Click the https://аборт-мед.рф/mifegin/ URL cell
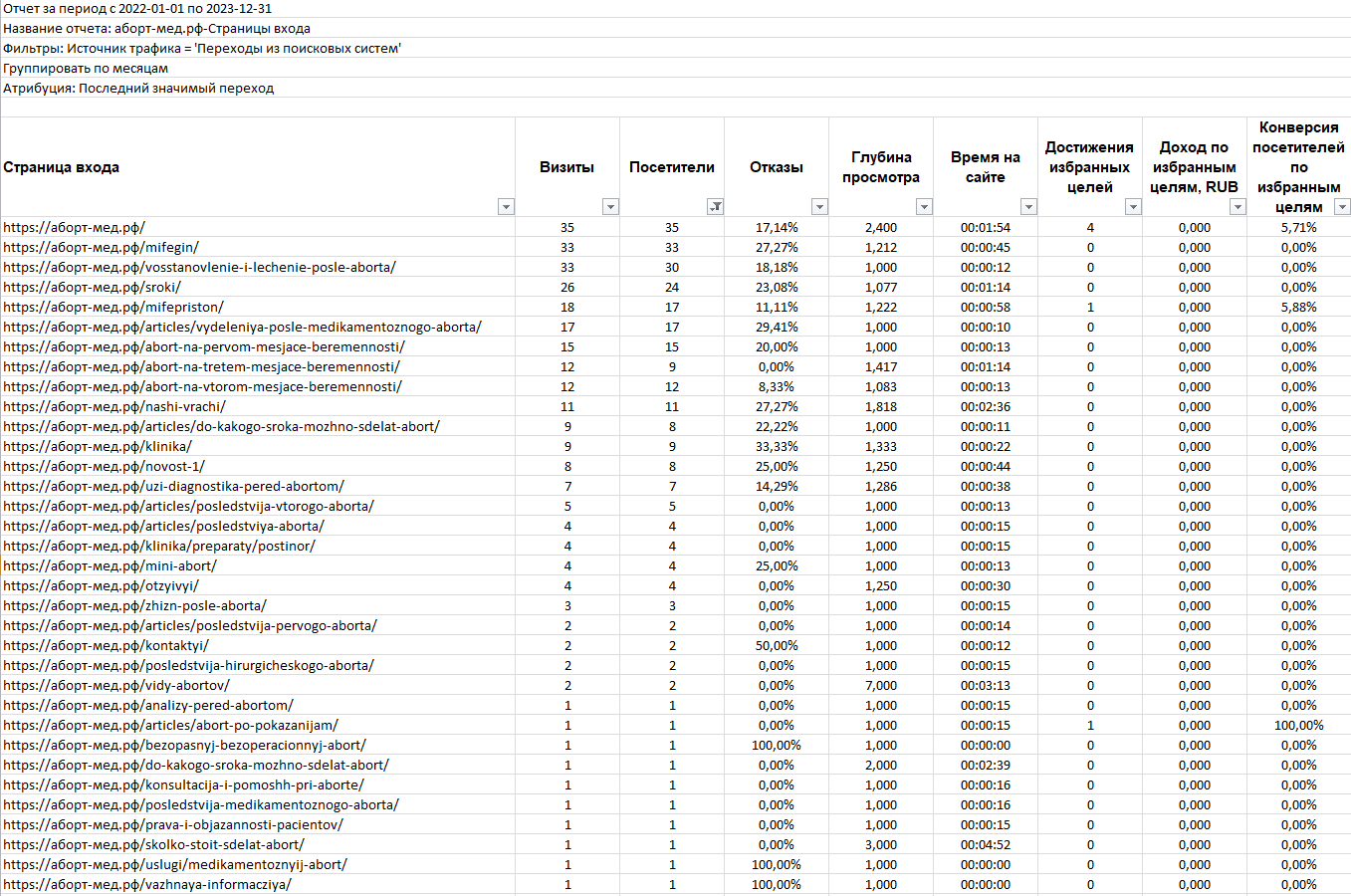The image size is (1351, 896). 101,248
